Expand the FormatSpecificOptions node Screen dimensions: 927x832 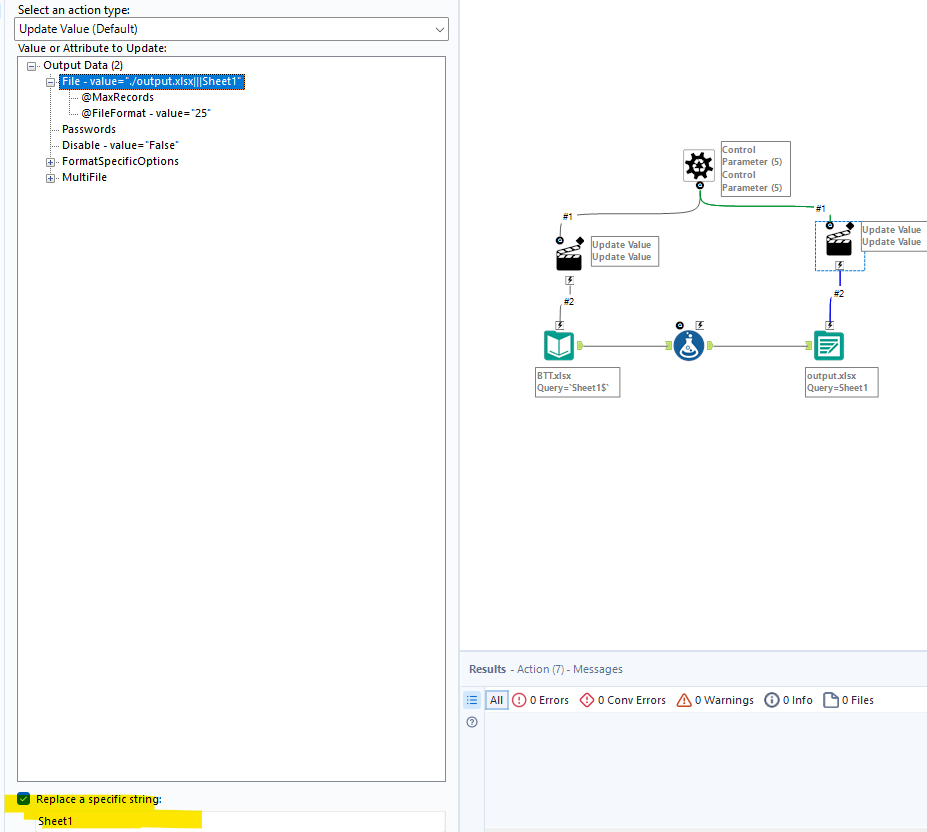(x=51, y=162)
